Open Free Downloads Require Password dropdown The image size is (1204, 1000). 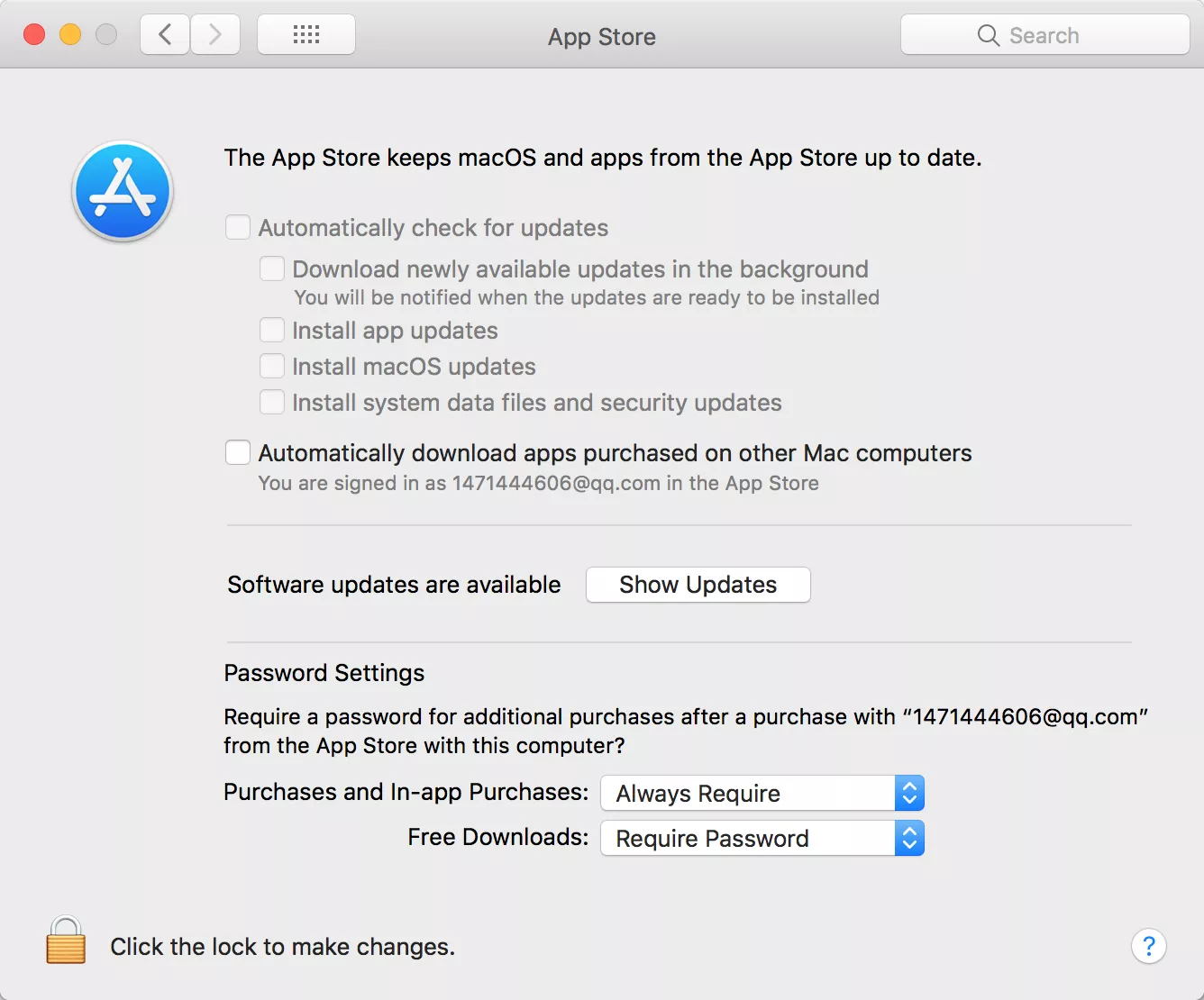(762, 838)
